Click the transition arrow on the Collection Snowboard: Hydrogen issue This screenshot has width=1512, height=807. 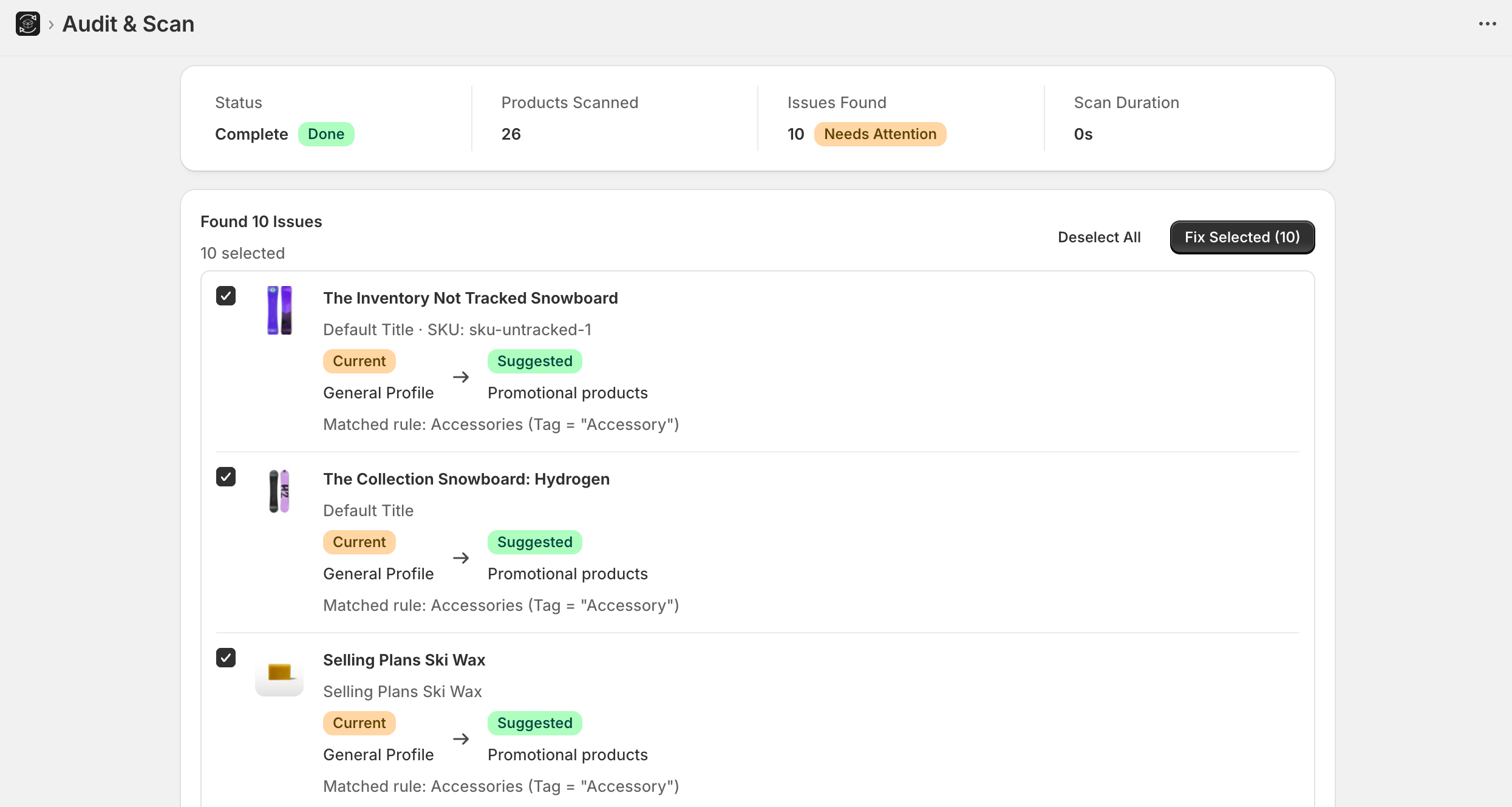pos(461,557)
